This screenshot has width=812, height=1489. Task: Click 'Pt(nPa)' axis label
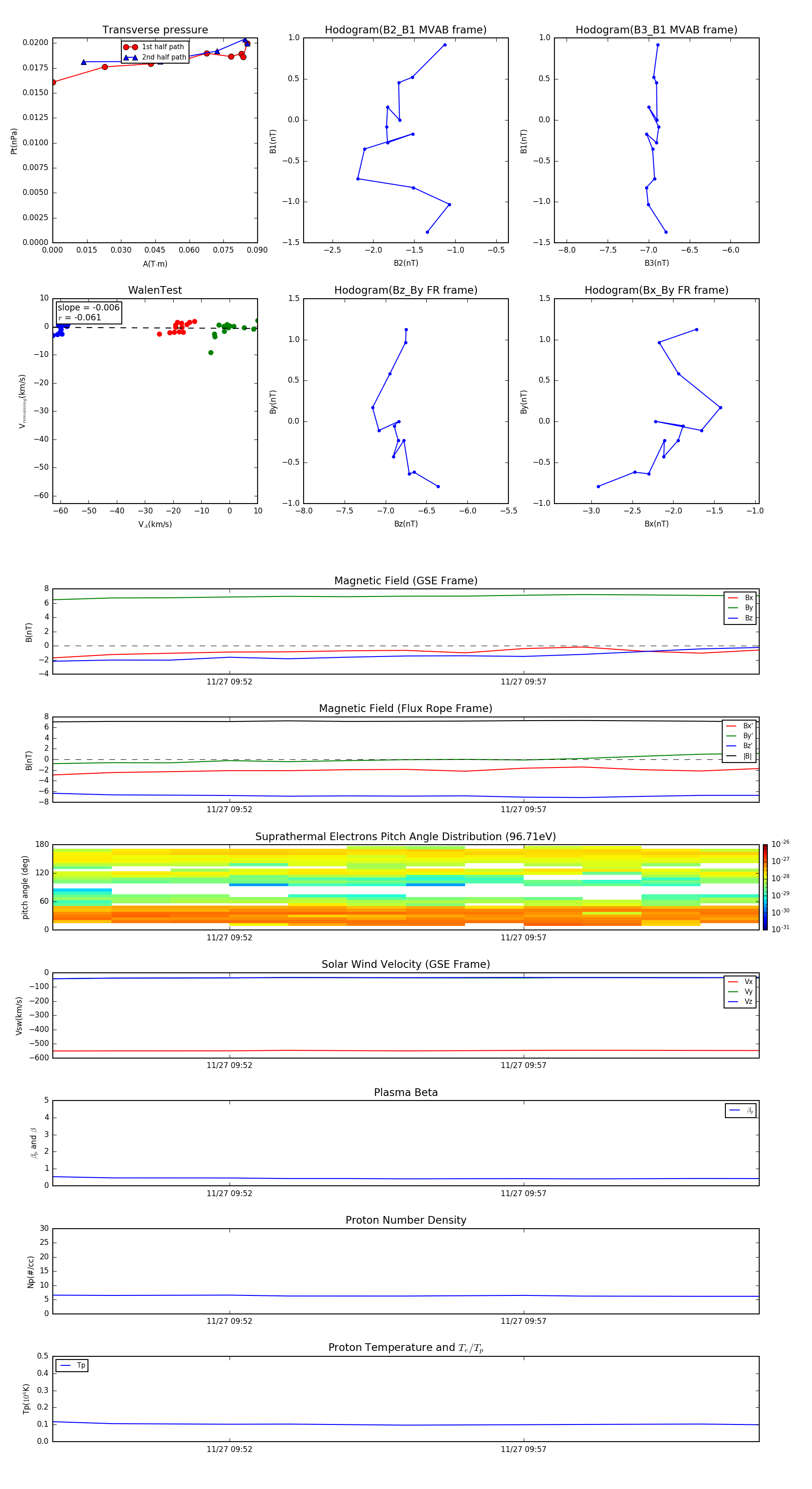pos(14,141)
